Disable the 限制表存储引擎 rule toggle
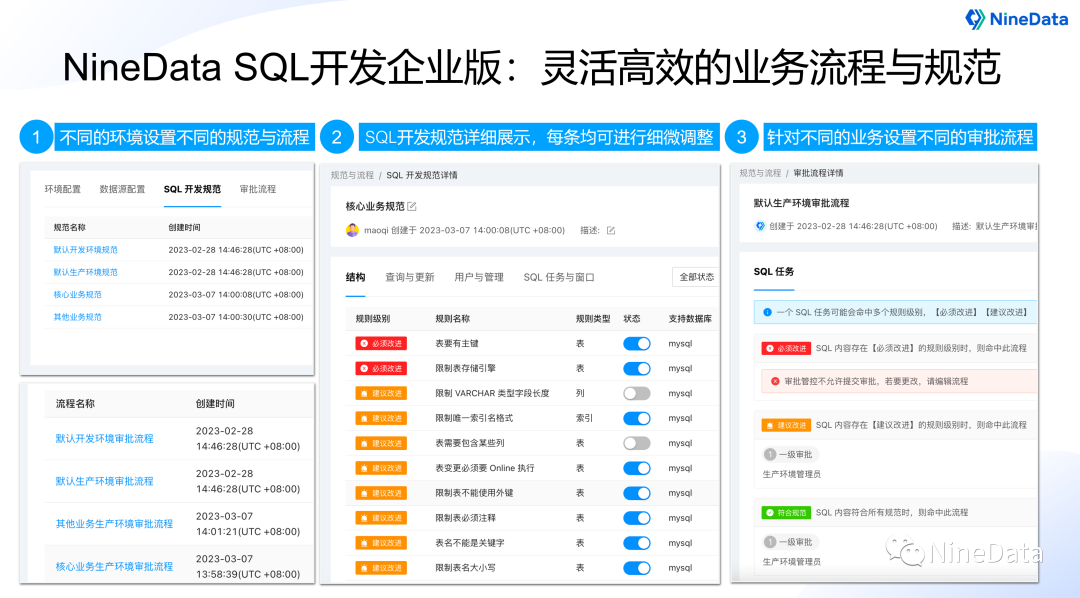 (636, 369)
